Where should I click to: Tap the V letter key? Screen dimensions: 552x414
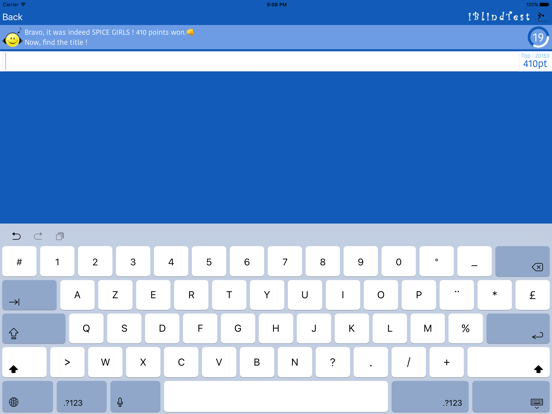click(x=219, y=362)
